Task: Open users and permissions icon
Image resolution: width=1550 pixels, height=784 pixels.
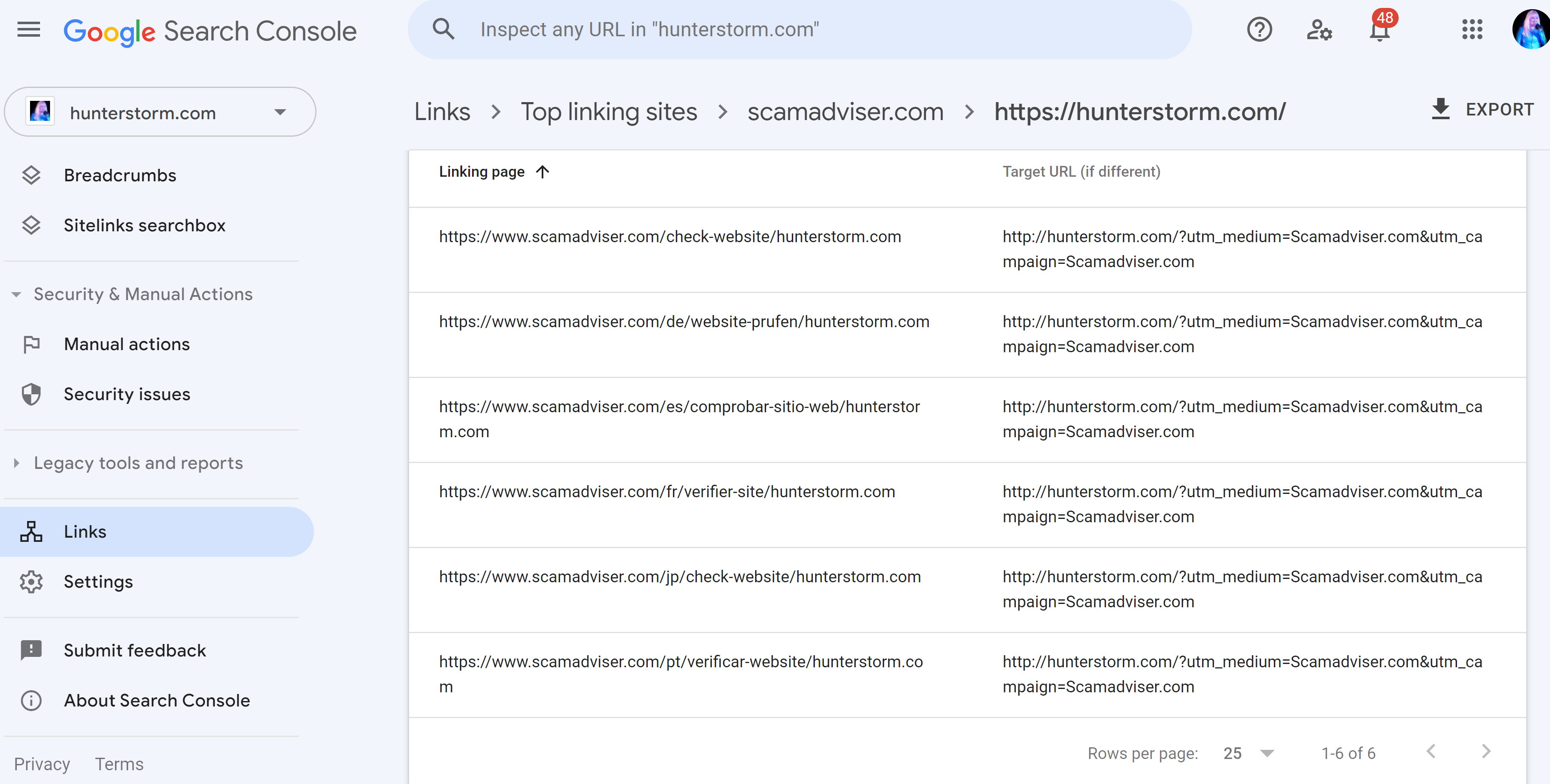Action: (1319, 30)
